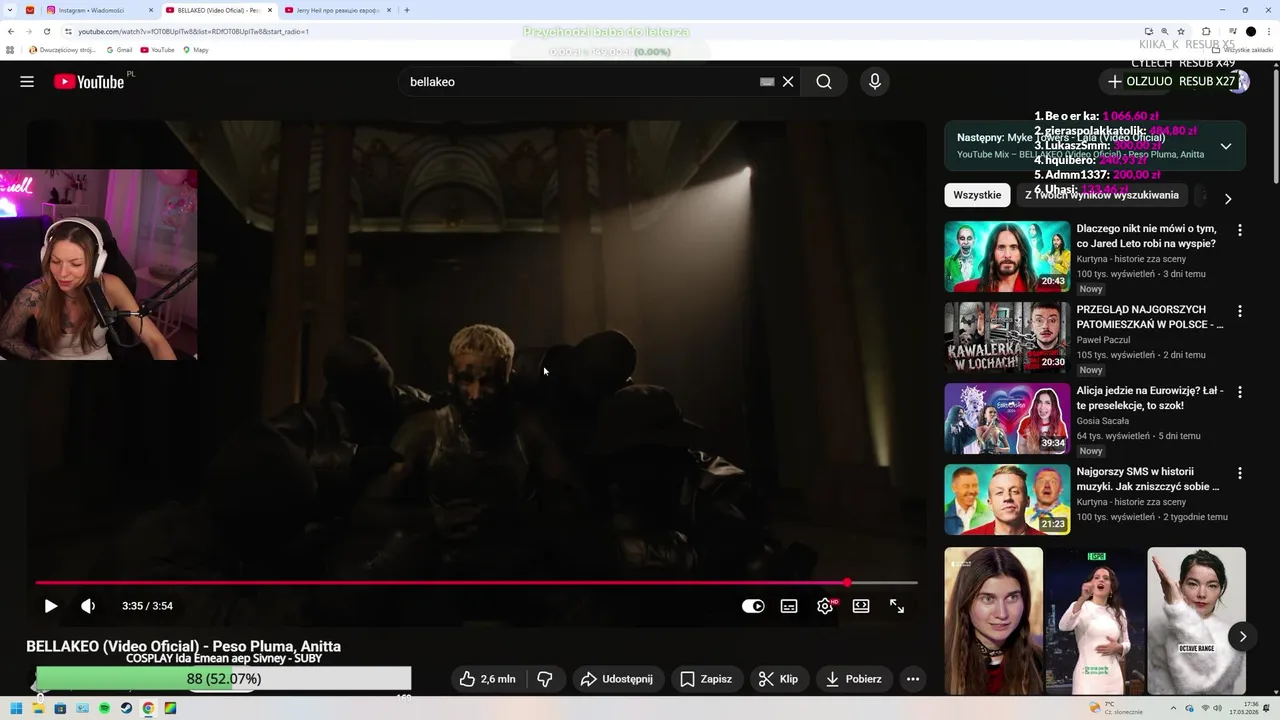The height and width of the screenshot is (720, 1280).
Task: Select the Z Twoich wyników wyszukiwania chip
Action: tap(1101, 195)
